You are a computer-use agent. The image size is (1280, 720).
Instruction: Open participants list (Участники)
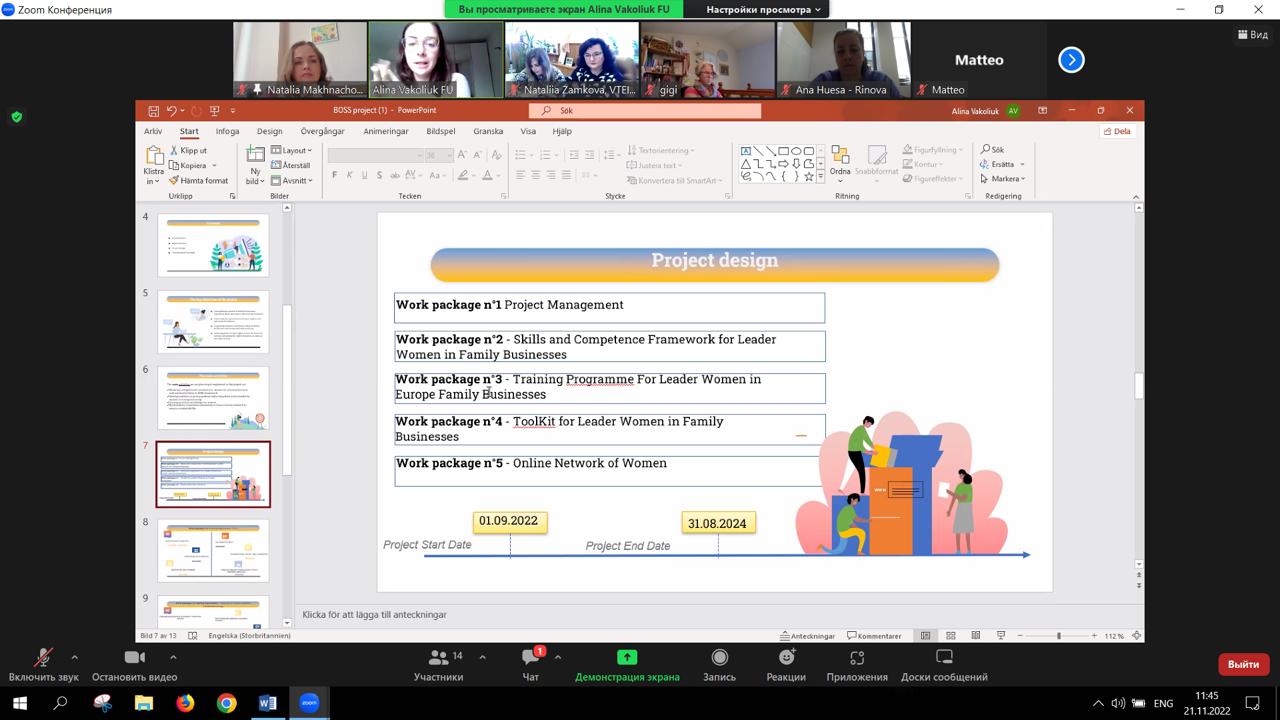[438, 658]
